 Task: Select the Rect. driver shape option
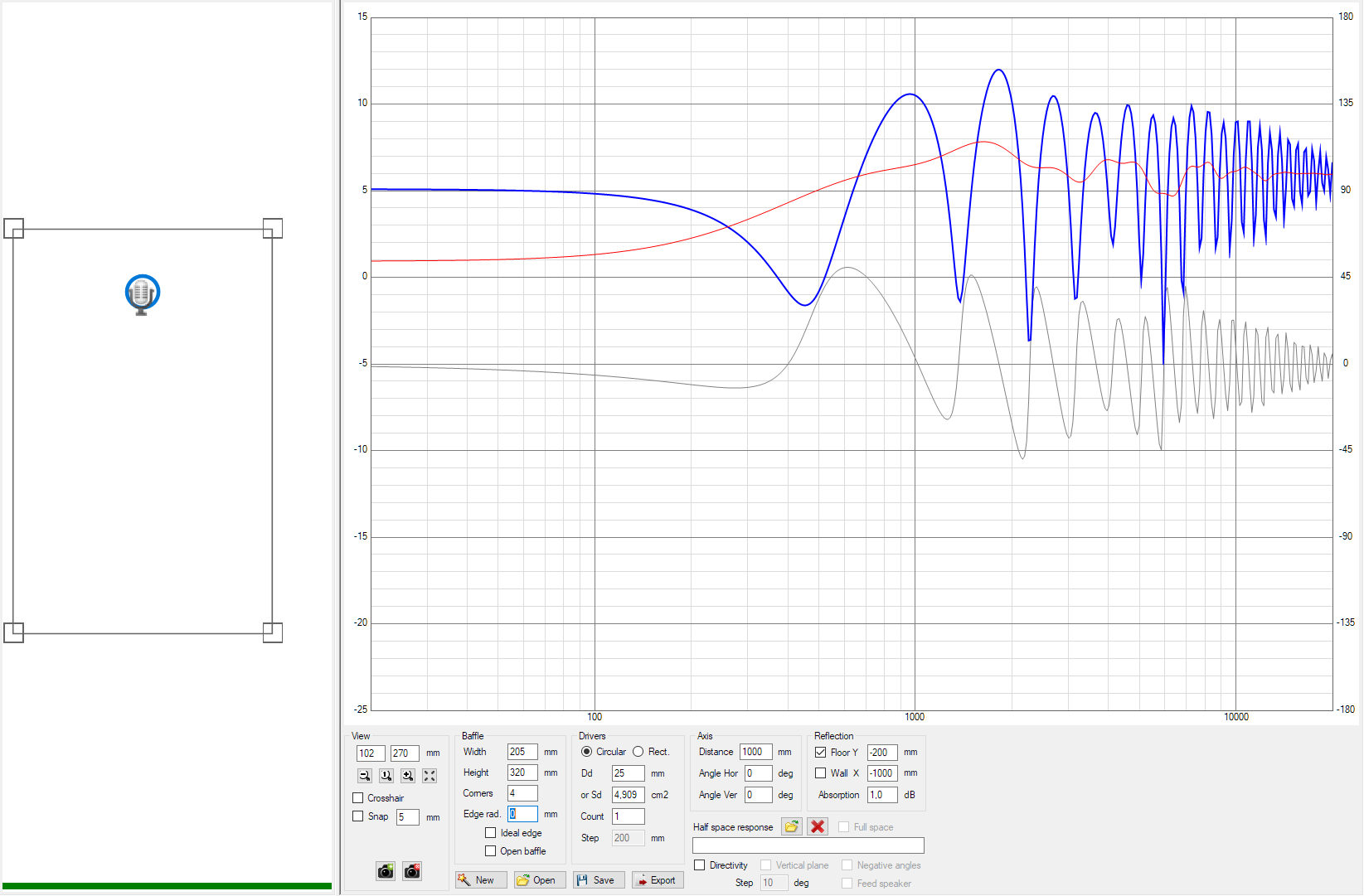coord(638,752)
